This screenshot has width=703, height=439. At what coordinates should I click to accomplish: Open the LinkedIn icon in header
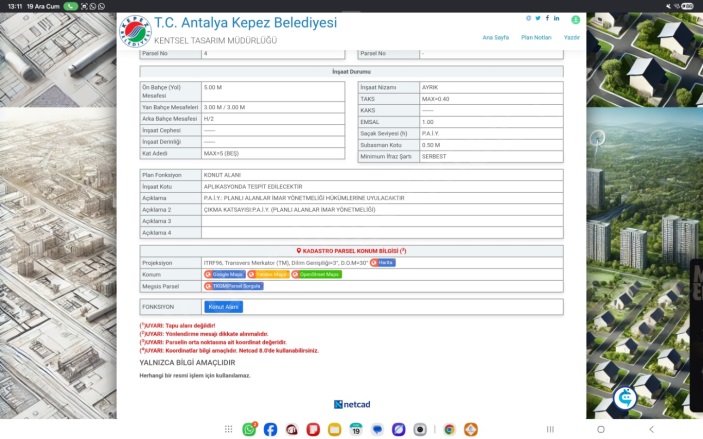(557, 18)
